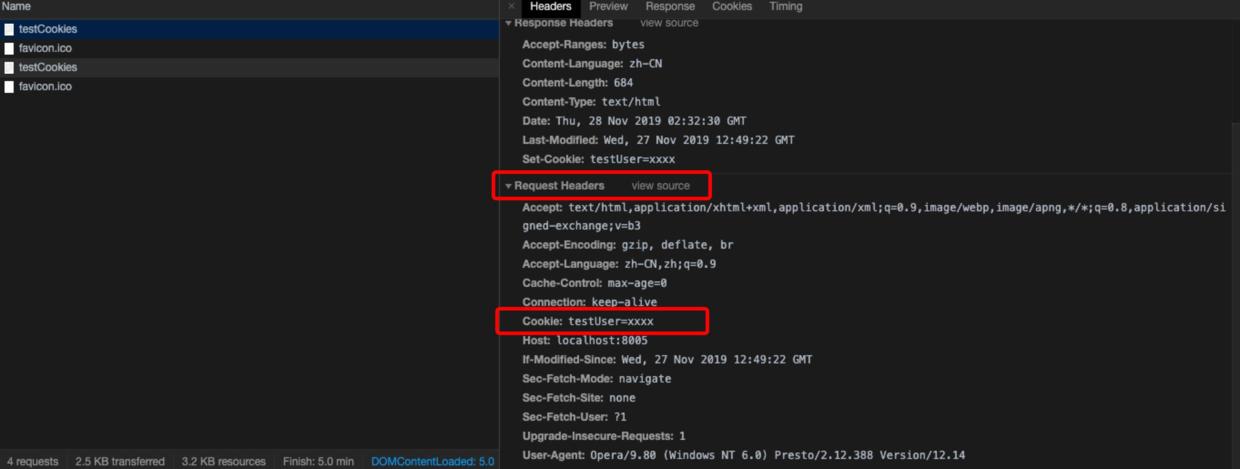
Task: Select the second testCookies request row
Action: 48,67
